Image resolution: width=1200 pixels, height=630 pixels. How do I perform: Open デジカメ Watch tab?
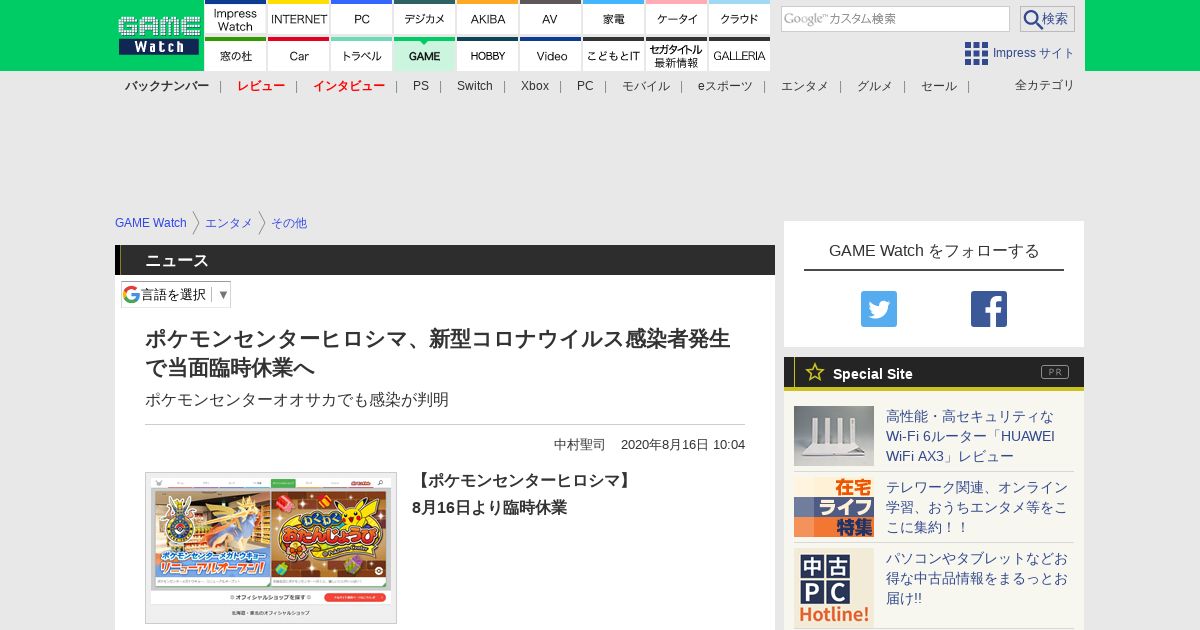coord(425,18)
